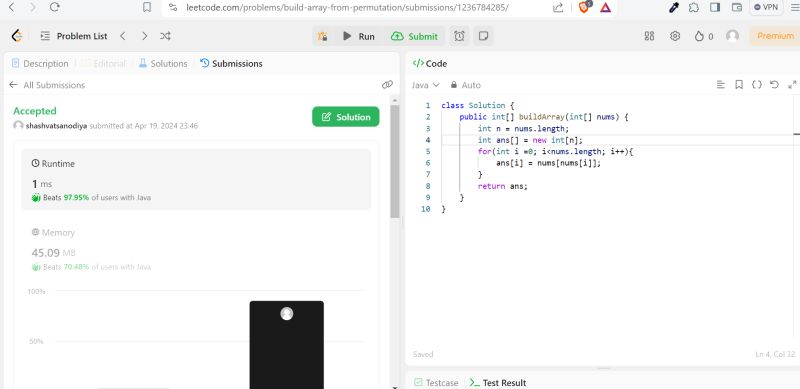Reset code with the undo arrow icon
800x389 pixels.
(x=774, y=85)
